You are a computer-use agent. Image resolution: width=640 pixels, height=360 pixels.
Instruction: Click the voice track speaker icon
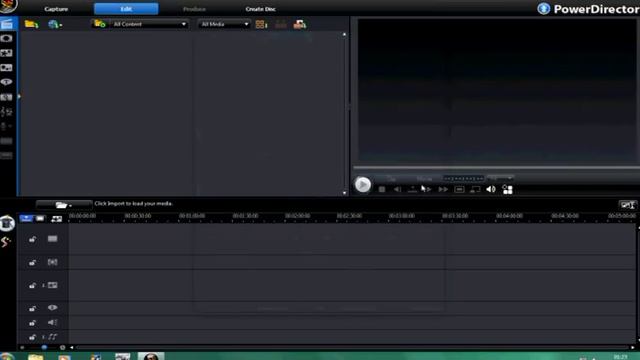(52, 322)
